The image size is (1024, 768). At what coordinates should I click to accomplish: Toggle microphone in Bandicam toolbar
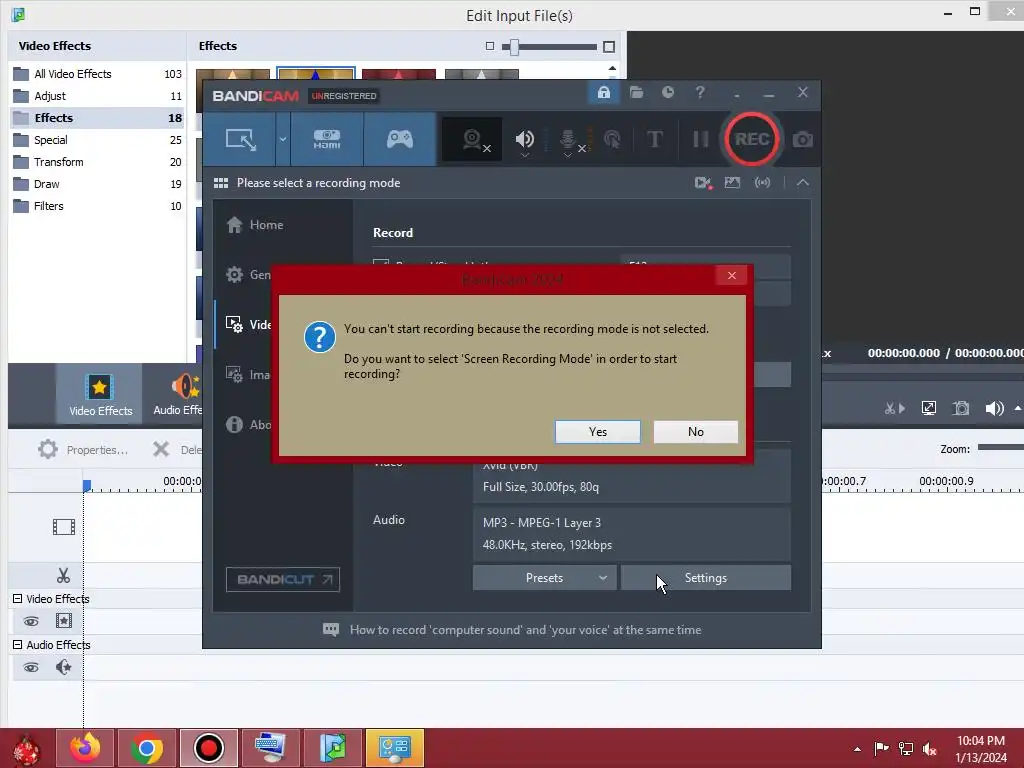569,140
